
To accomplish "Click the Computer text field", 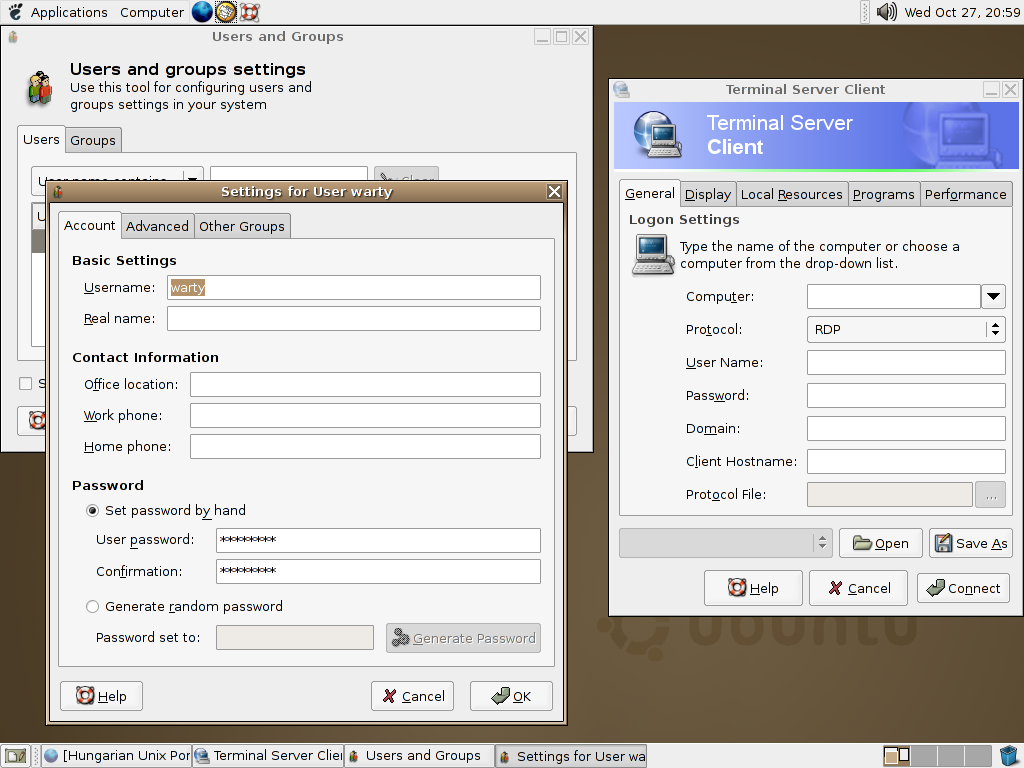I will (x=894, y=296).
